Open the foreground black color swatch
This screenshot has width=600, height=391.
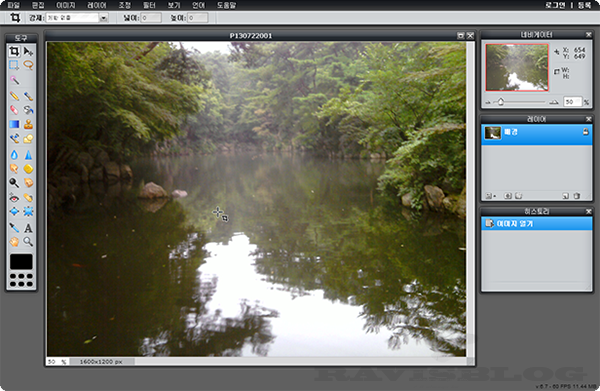coord(21,262)
